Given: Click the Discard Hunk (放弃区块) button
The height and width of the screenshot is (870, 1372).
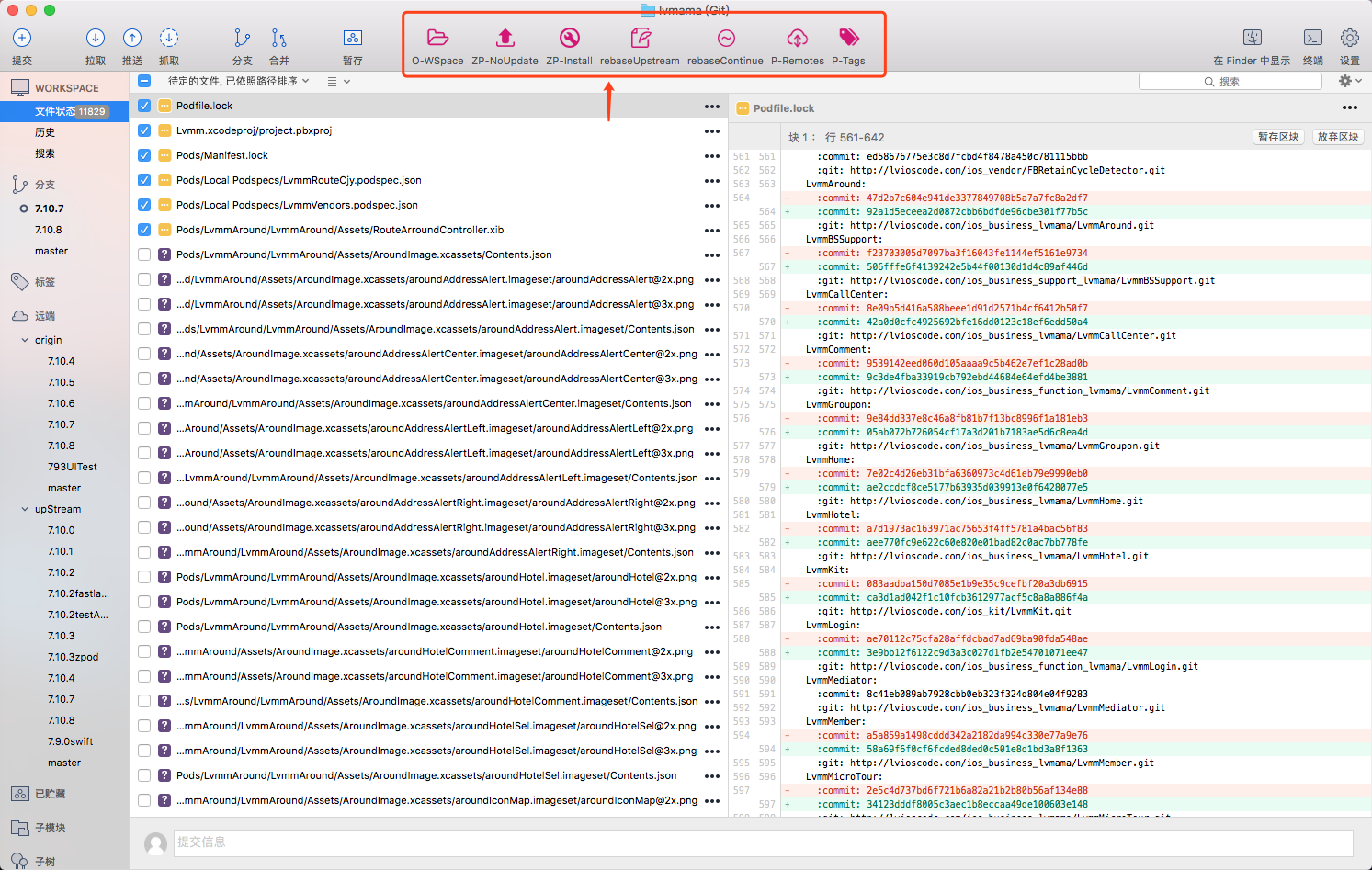Looking at the screenshot, I should click(x=1337, y=137).
